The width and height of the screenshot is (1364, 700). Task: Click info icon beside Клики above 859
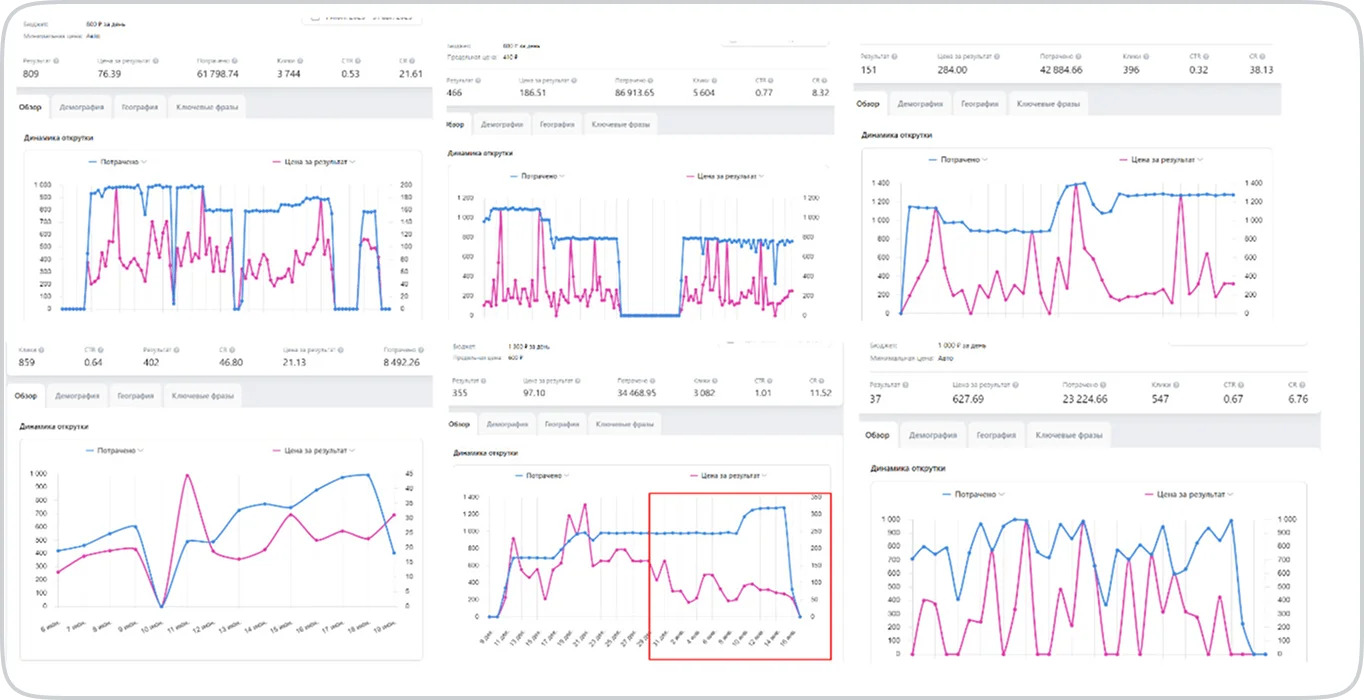(40, 351)
